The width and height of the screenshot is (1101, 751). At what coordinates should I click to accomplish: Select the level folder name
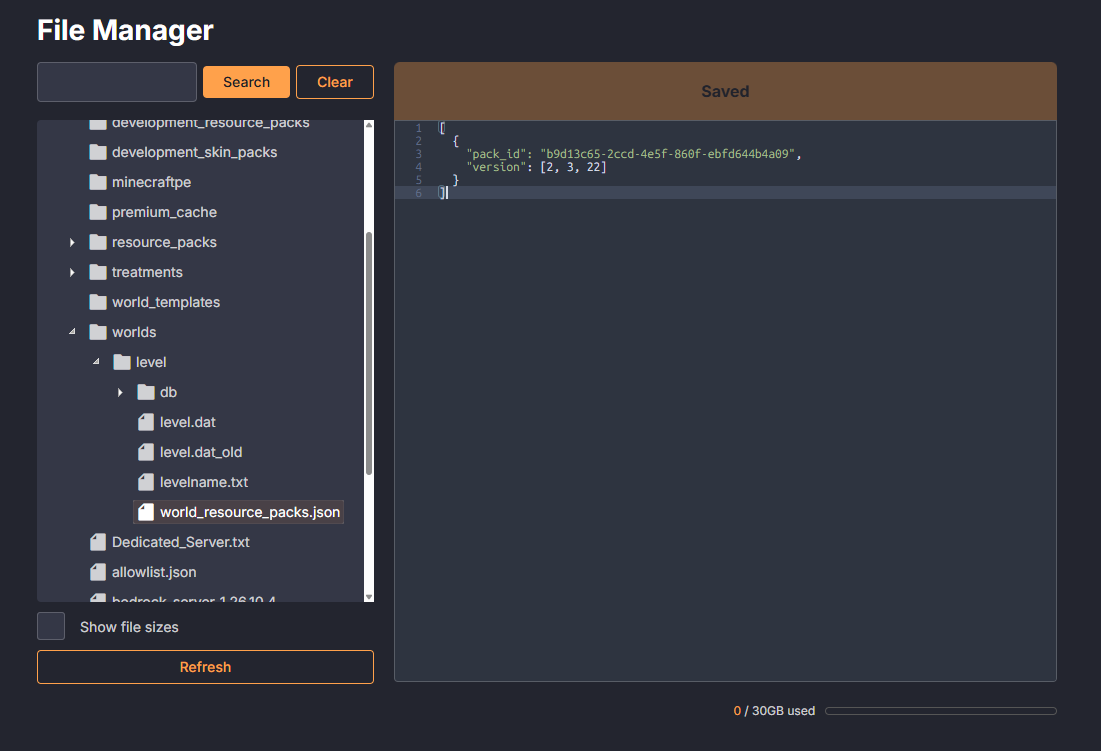tap(151, 362)
